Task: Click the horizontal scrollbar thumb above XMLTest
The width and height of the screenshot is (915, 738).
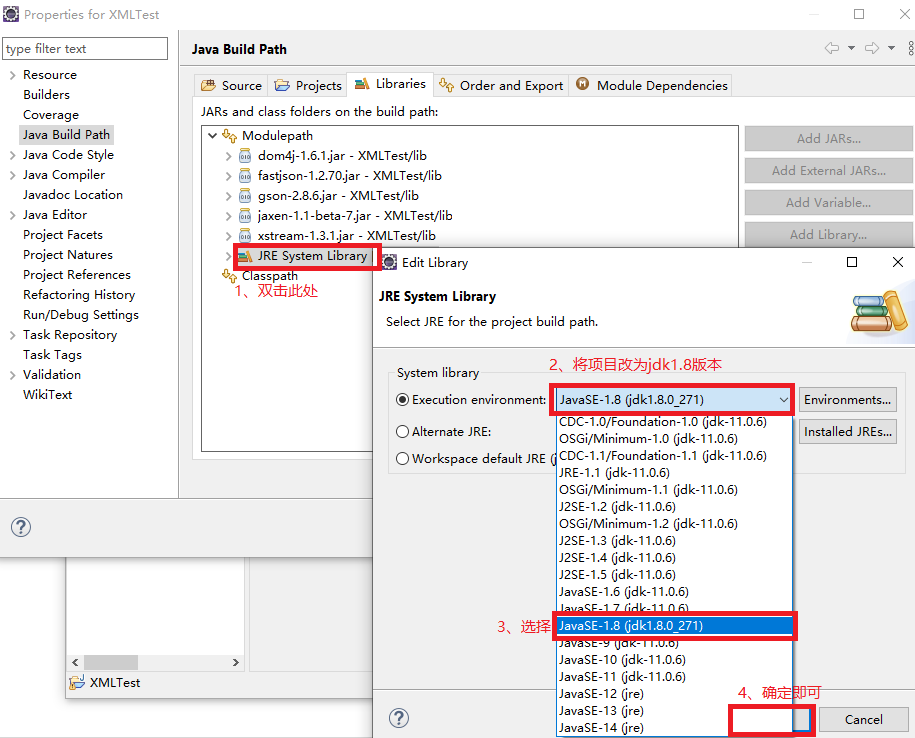Action: coord(111,662)
